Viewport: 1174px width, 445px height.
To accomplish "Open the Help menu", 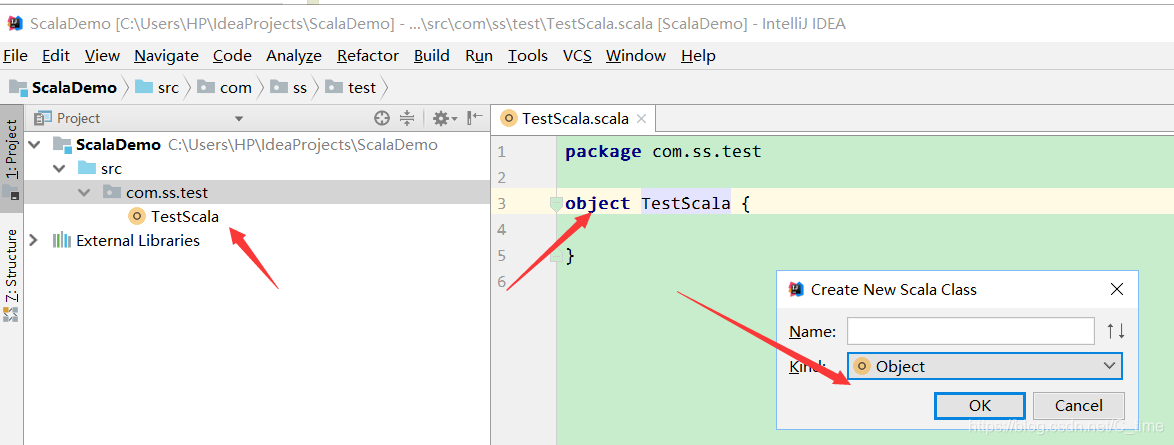I will tap(698, 55).
